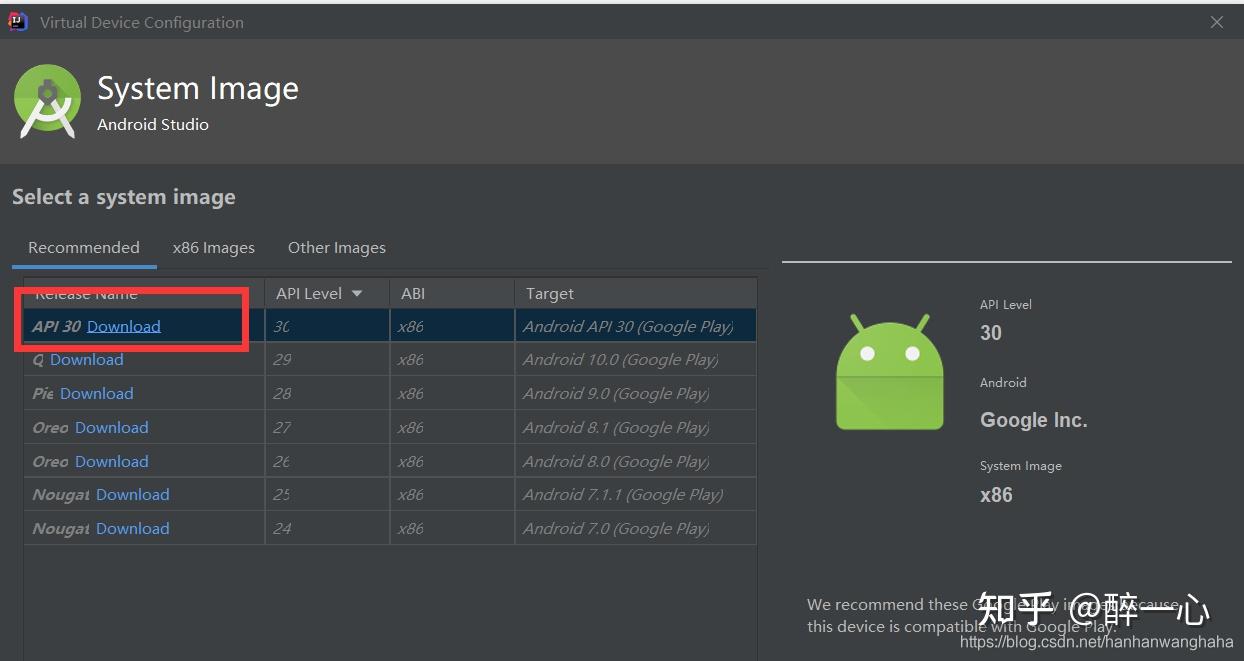1244x661 pixels.
Task: Switch to the Other Images tab
Action: coord(336,248)
